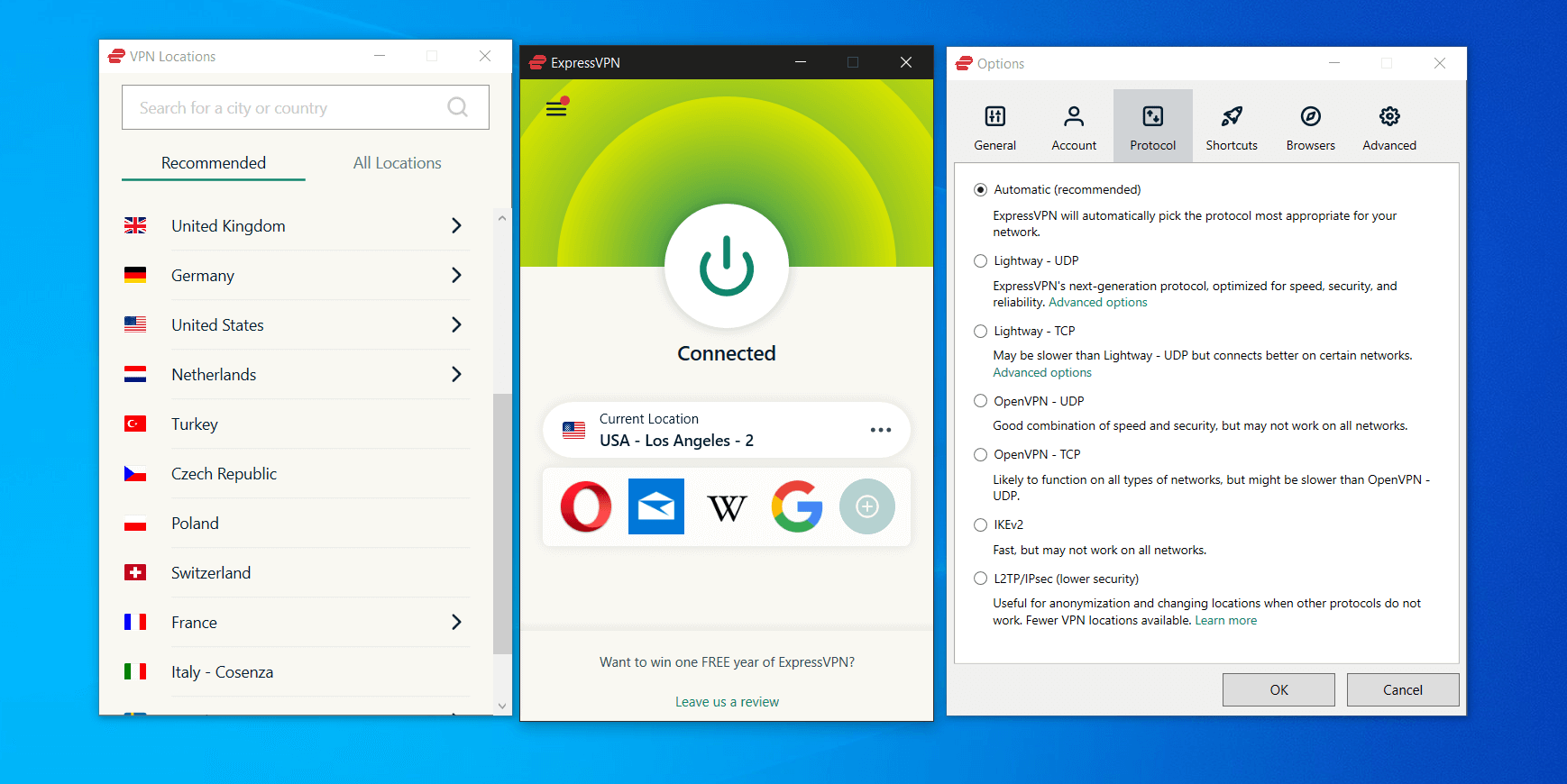Click the Germany flag icon
Image resolution: width=1567 pixels, height=784 pixels.
[x=135, y=275]
